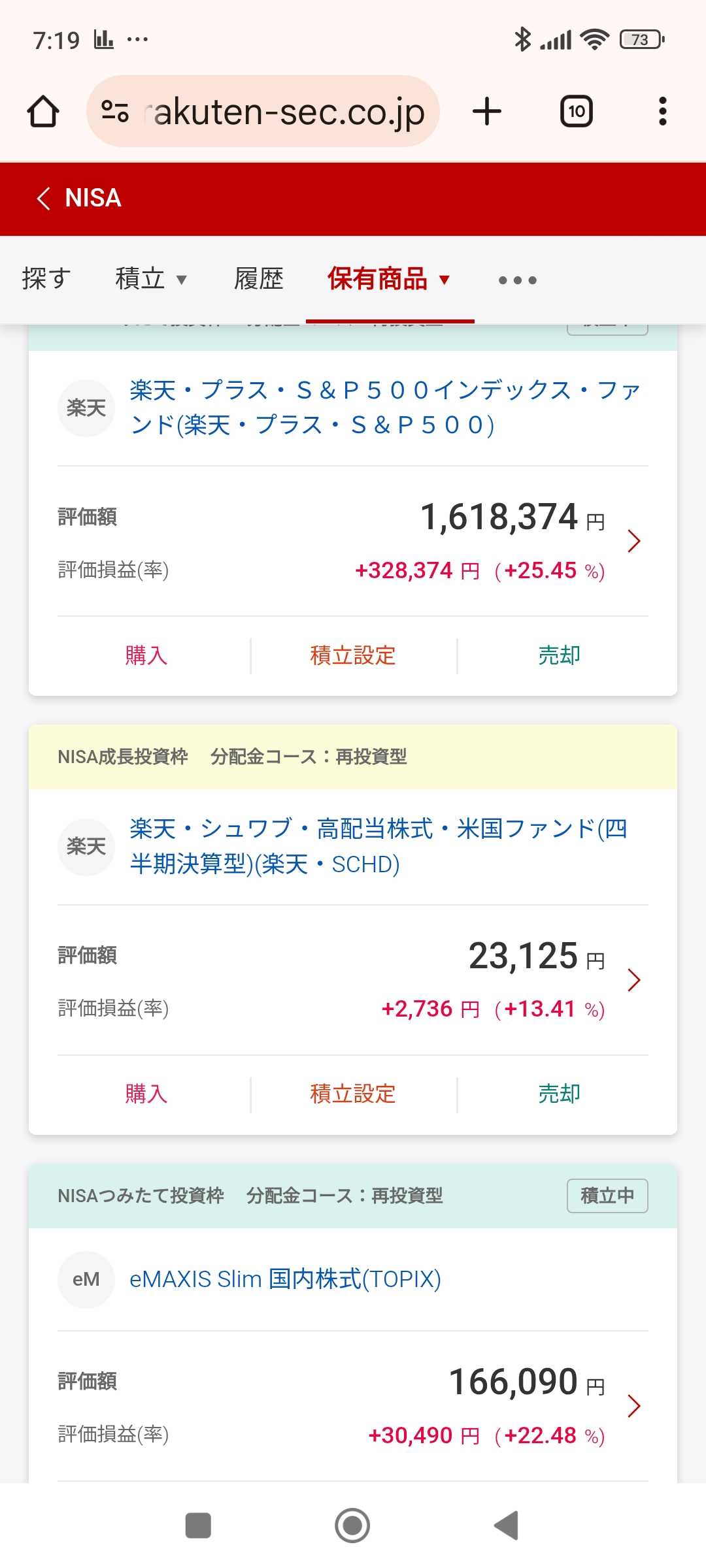Open the eMAXIS Slim 国内株式(TOPIX) fund link

[285, 1279]
